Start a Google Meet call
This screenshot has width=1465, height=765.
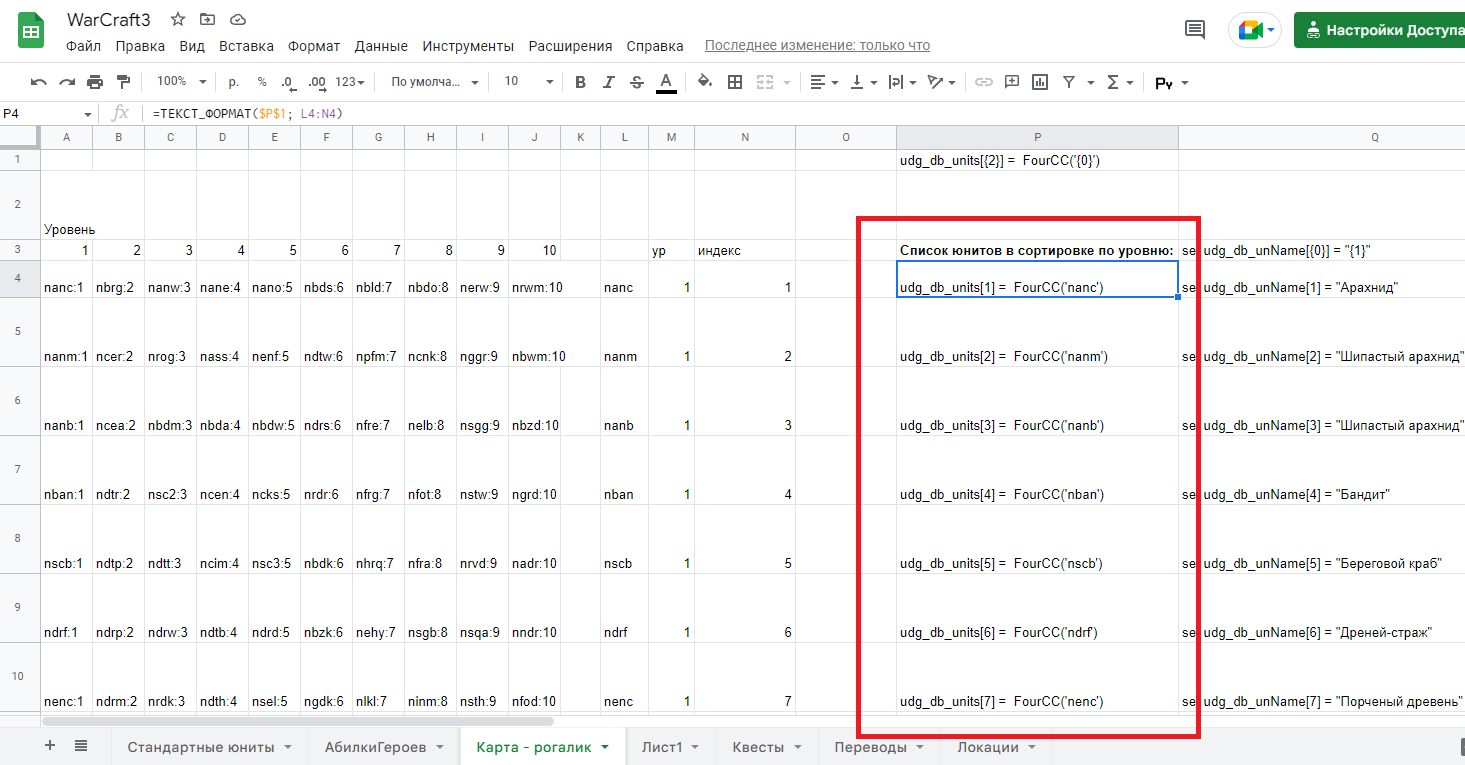pos(1255,30)
